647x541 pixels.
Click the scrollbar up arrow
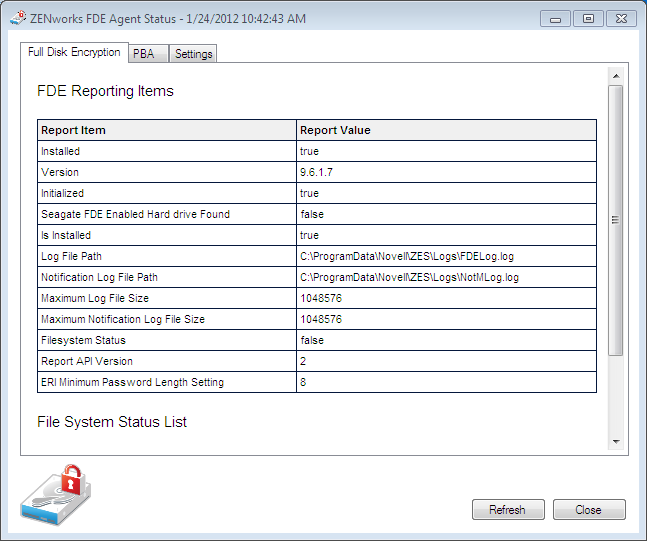click(616, 76)
